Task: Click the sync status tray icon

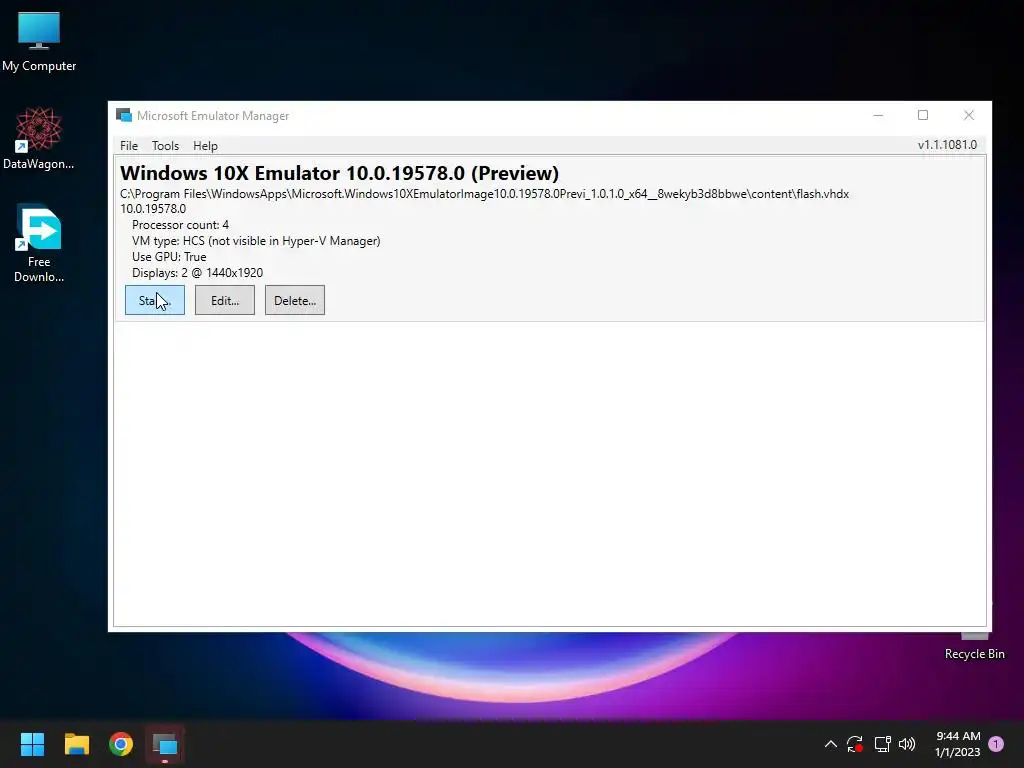Action: coord(855,744)
